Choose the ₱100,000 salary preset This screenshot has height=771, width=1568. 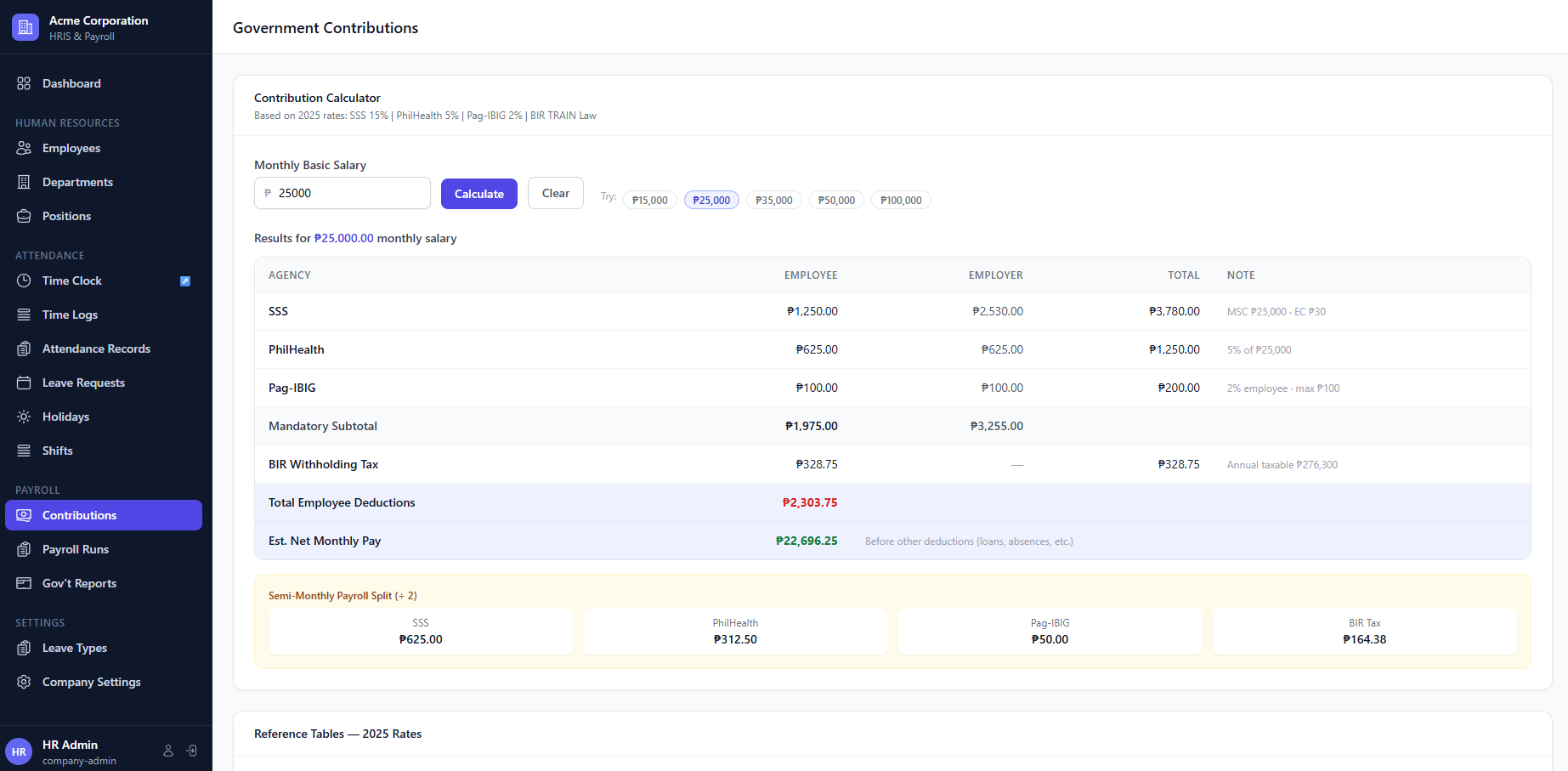pos(901,201)
